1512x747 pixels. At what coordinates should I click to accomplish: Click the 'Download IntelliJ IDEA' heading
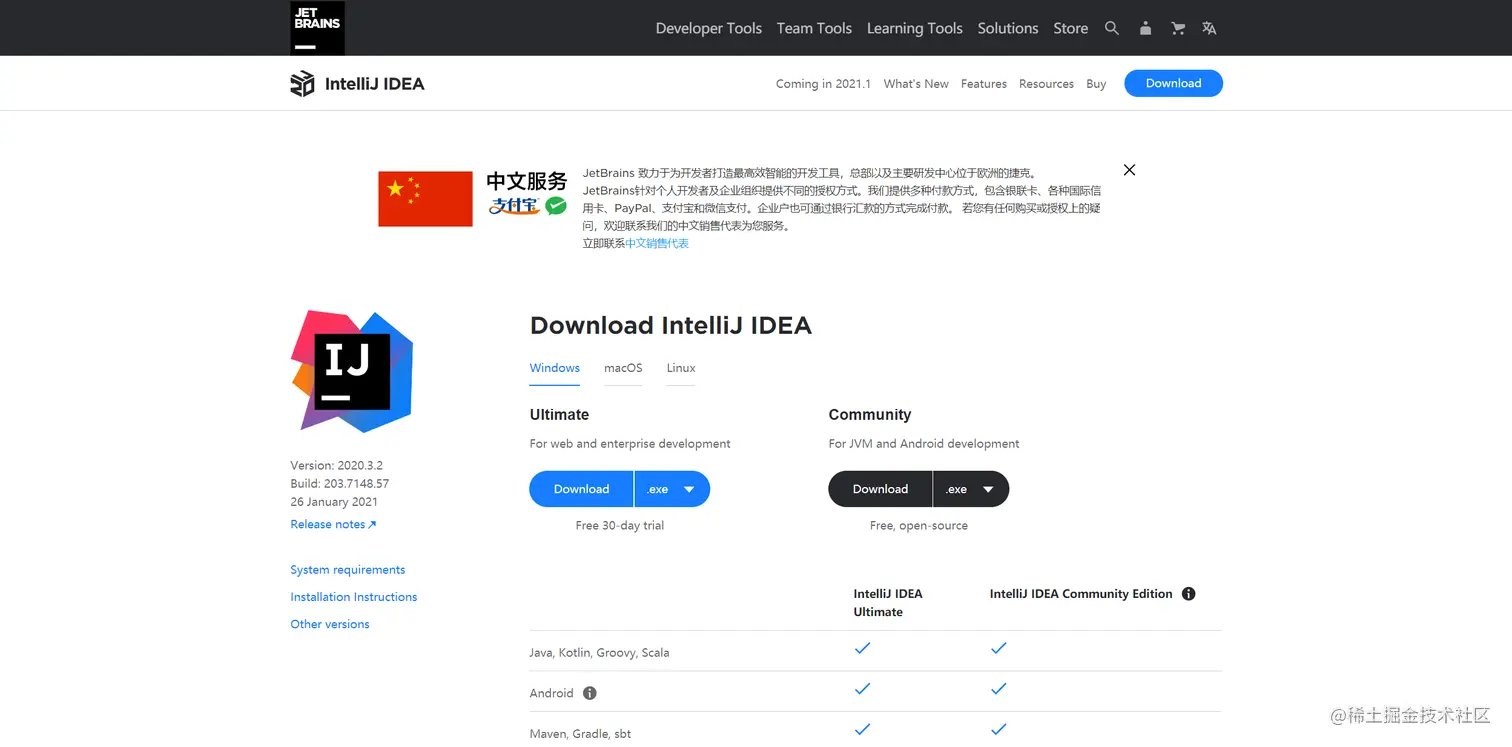(x=670, y=325)
